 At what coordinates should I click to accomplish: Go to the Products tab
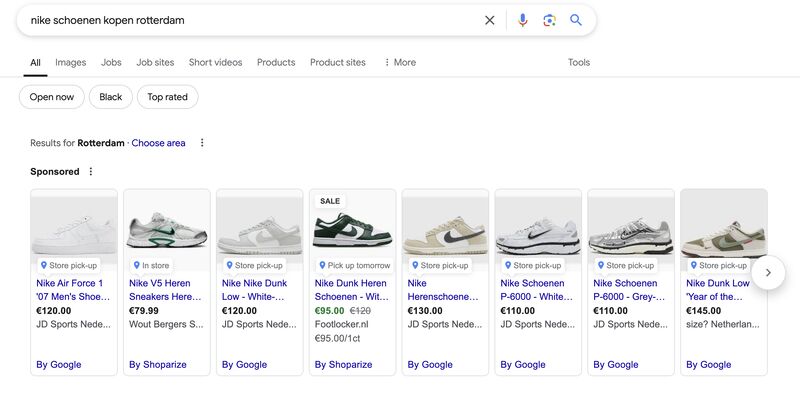pyautogui.click(x=276, y=62)
